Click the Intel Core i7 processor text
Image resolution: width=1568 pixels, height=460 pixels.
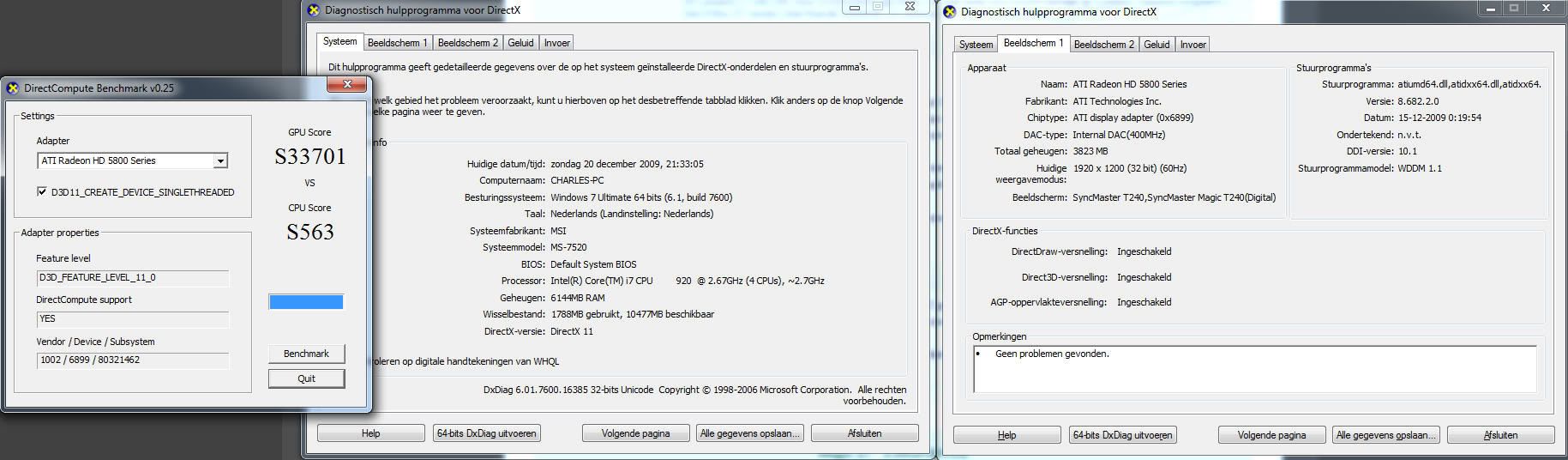pos(688,281)
